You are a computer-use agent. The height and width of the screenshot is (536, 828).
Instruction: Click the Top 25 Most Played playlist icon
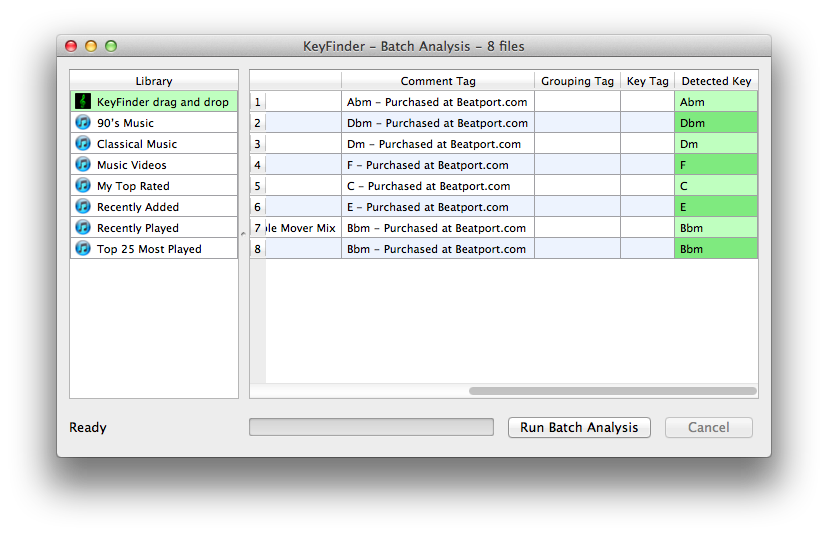click(x=84, y=249)
